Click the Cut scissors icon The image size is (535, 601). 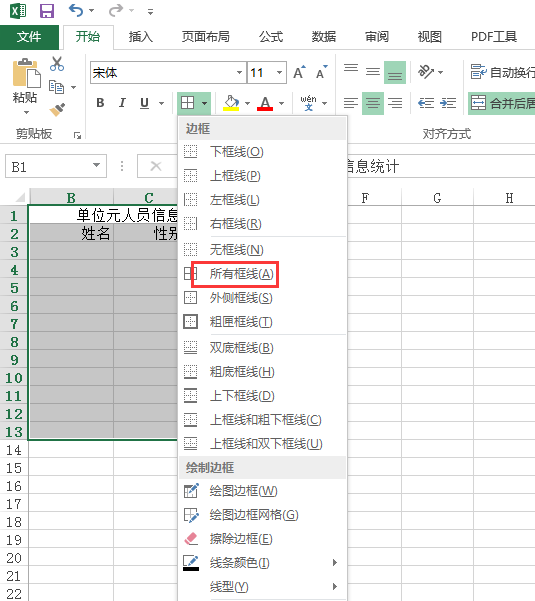click(57, 64)
